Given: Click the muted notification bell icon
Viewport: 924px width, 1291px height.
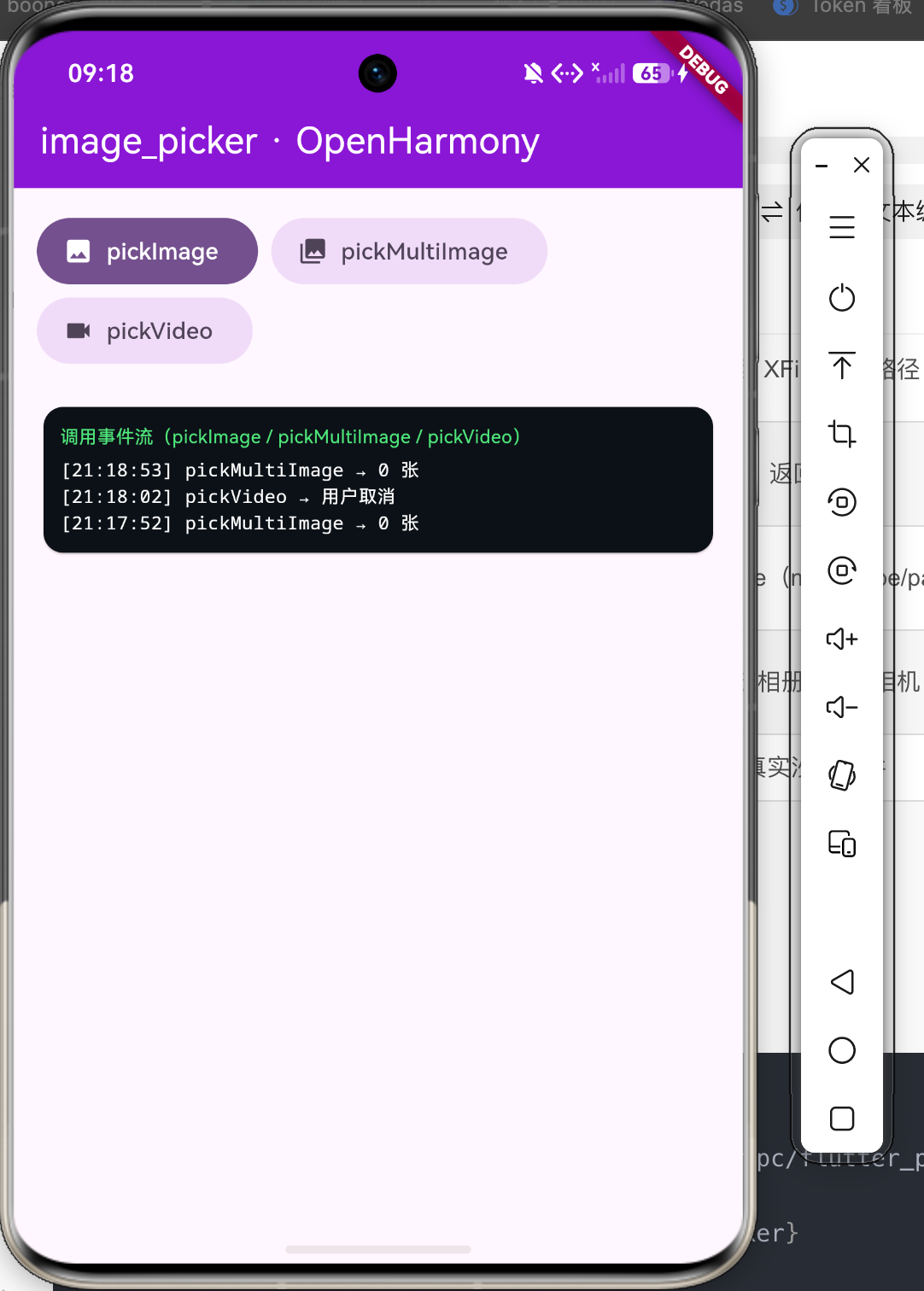Looking at the screenshot, I should click(533, 73).
